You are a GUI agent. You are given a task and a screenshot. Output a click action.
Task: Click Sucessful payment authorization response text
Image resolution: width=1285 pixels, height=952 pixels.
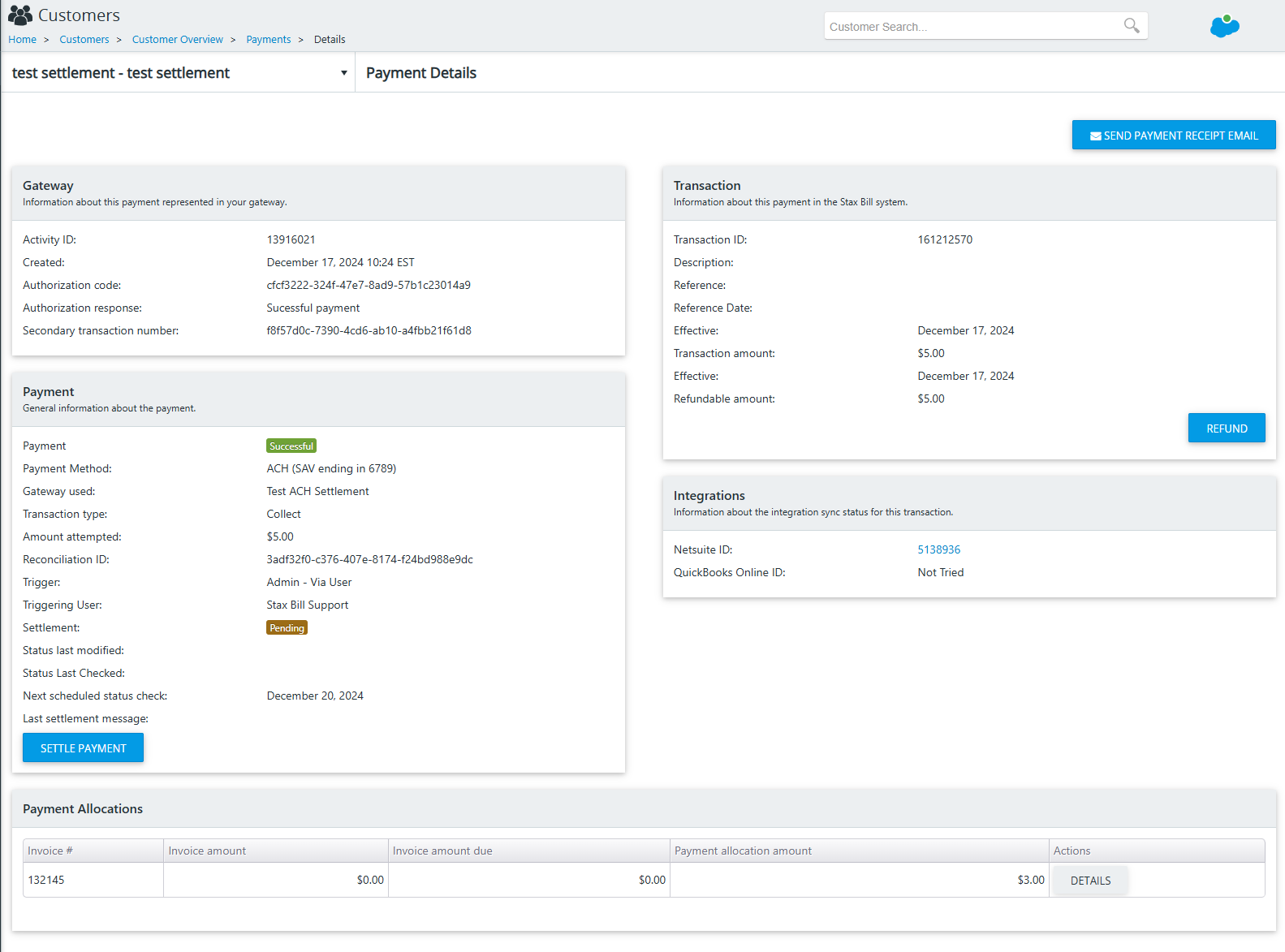313,308
